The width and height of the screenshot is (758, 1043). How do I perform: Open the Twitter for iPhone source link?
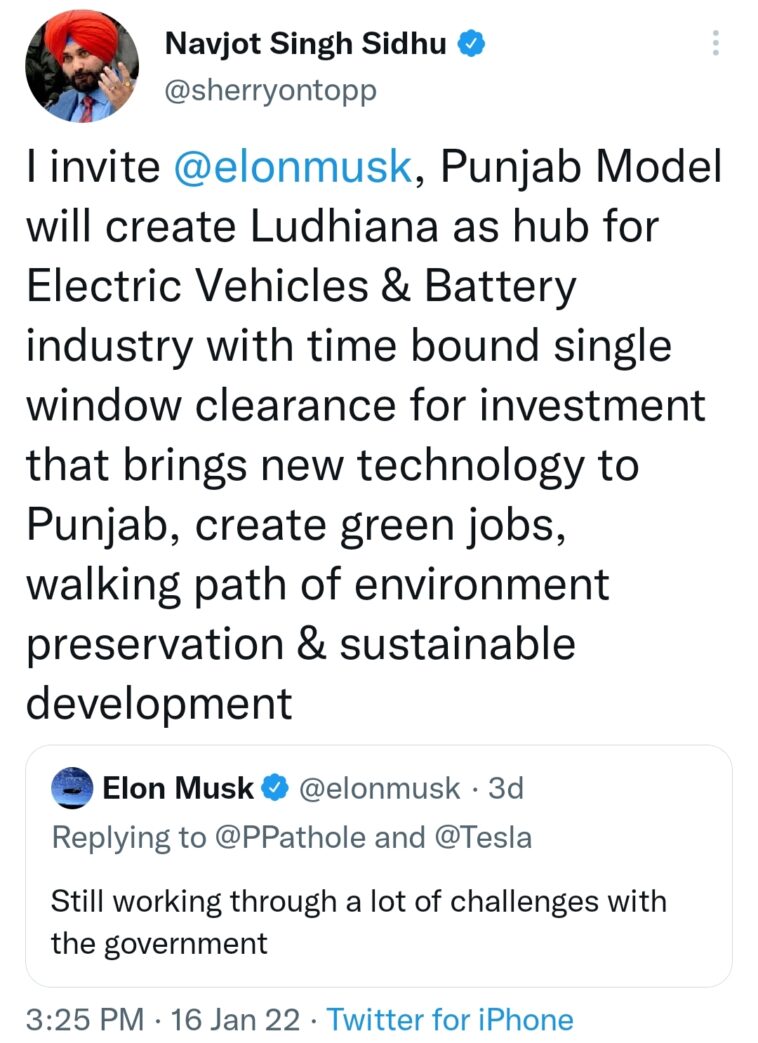click(451, 1019)
